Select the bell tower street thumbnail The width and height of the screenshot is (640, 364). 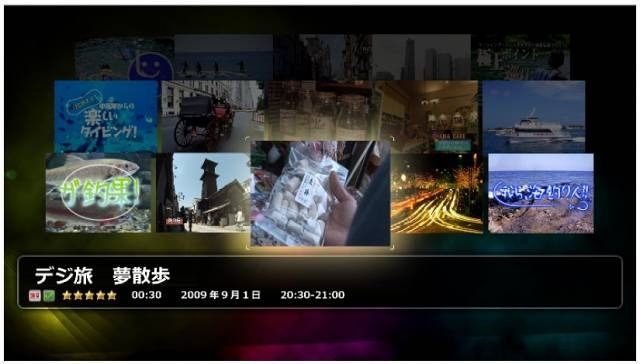tap(204, 193)
